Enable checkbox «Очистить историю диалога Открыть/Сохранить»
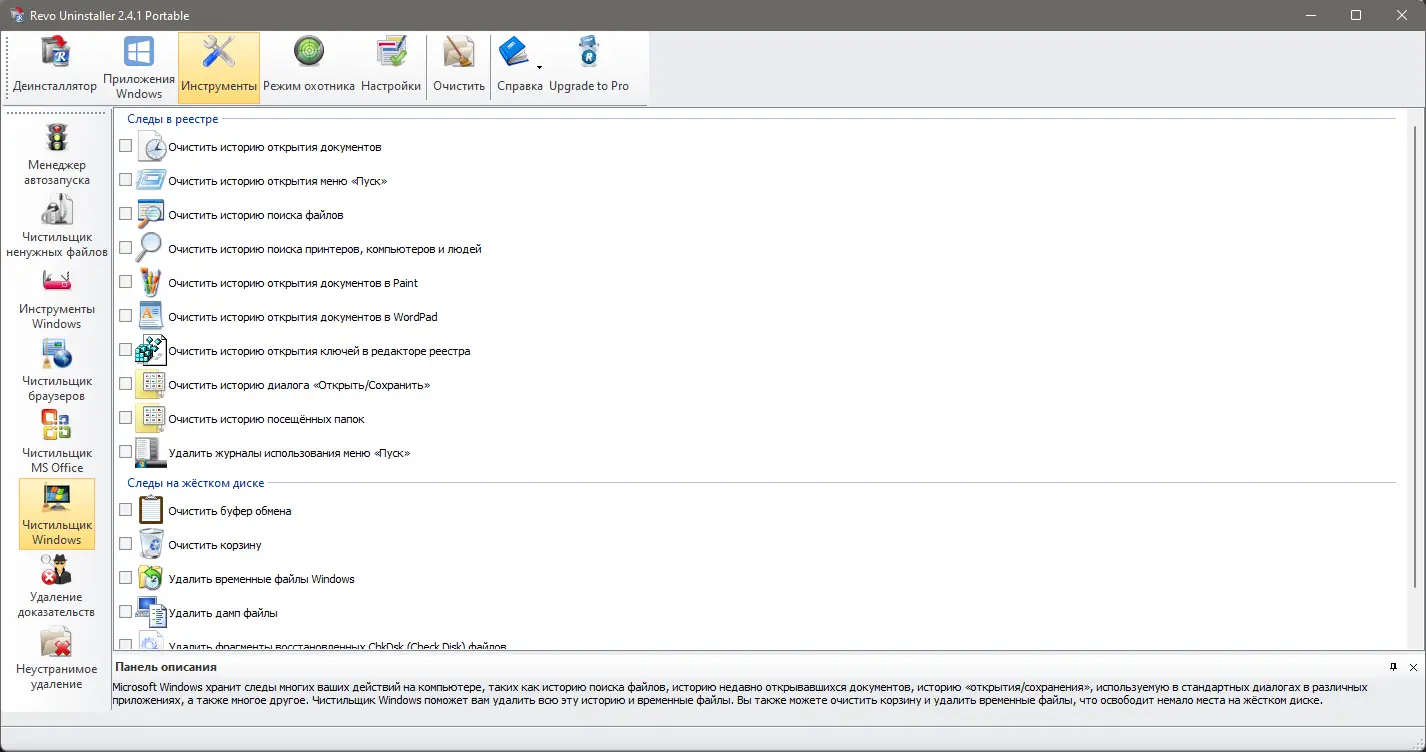The width and height of the screenshot is (1426, 752). [125, 384]
